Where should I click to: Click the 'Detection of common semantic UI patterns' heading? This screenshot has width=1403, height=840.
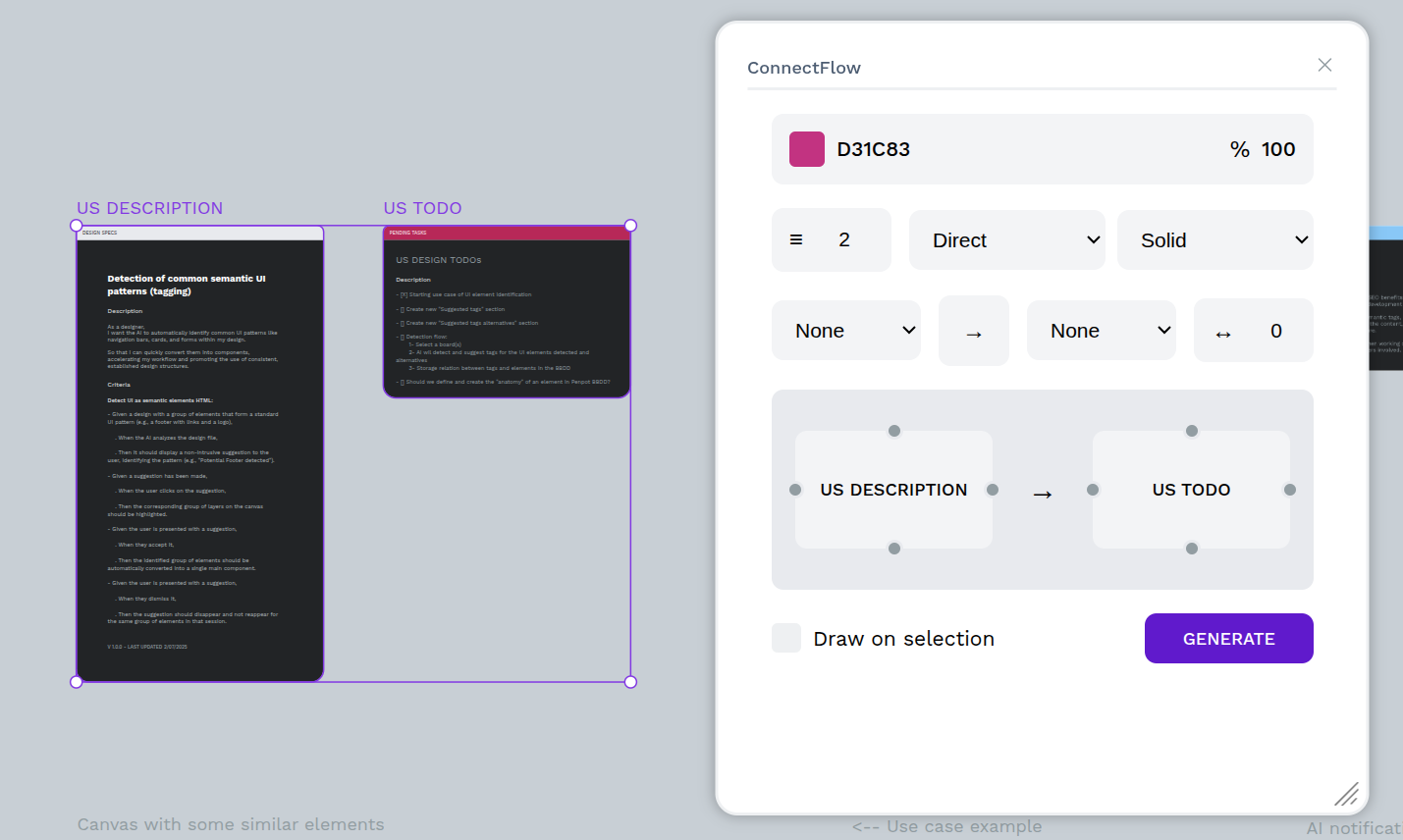(x=187, y=285)
